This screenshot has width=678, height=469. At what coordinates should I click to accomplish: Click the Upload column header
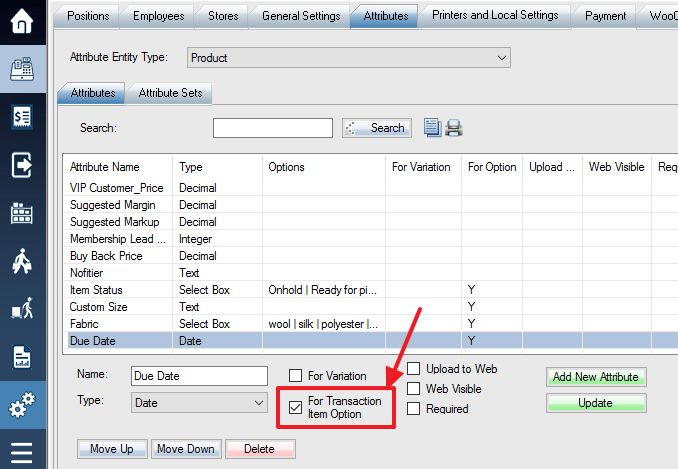pyautogui.click(x=552, y=167)
